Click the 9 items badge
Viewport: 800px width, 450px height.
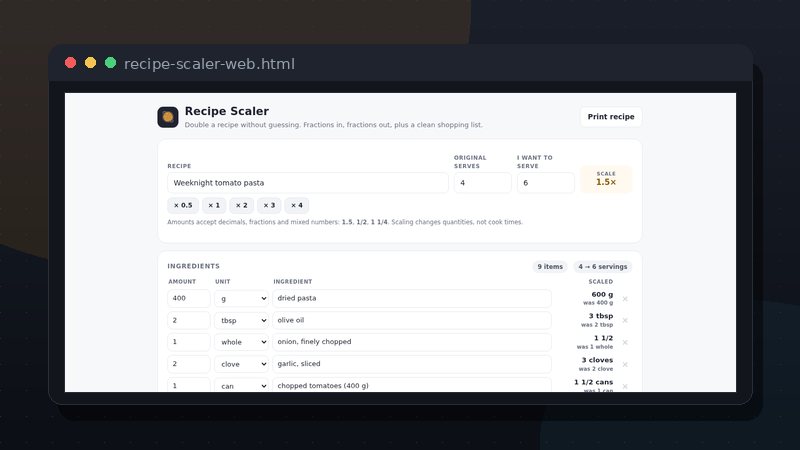point(550,266)
